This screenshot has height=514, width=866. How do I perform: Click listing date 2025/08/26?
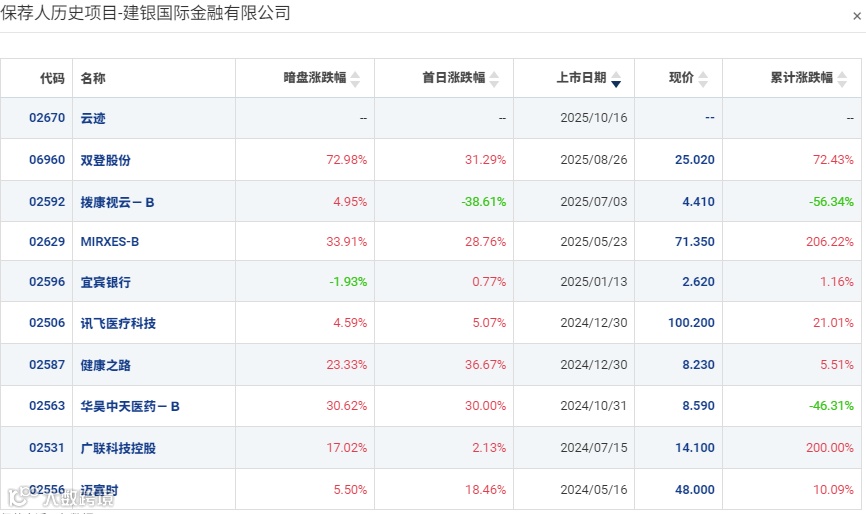594,160
